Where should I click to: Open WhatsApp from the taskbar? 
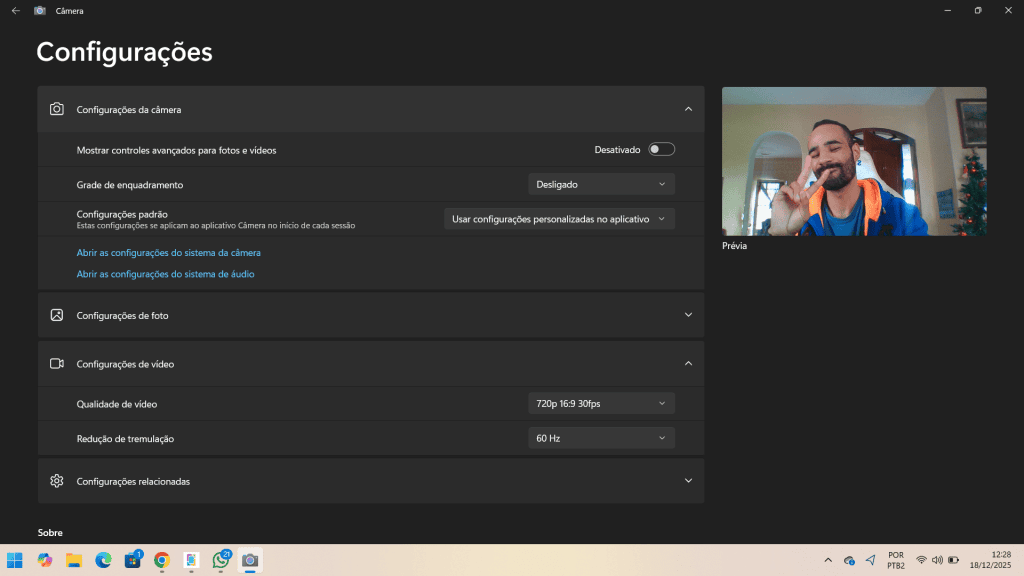pos(221,560)
